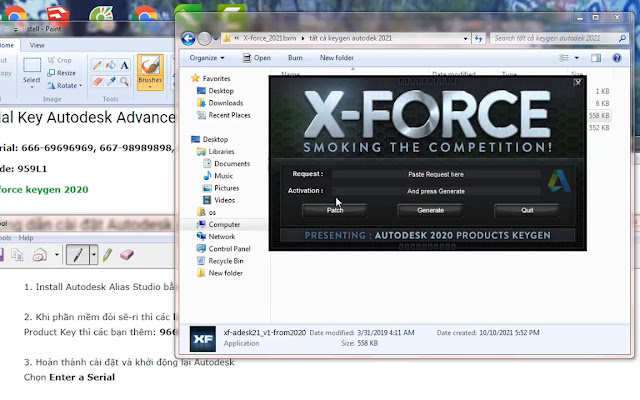Open the Organize menu in Explorer

pos(207,58)
